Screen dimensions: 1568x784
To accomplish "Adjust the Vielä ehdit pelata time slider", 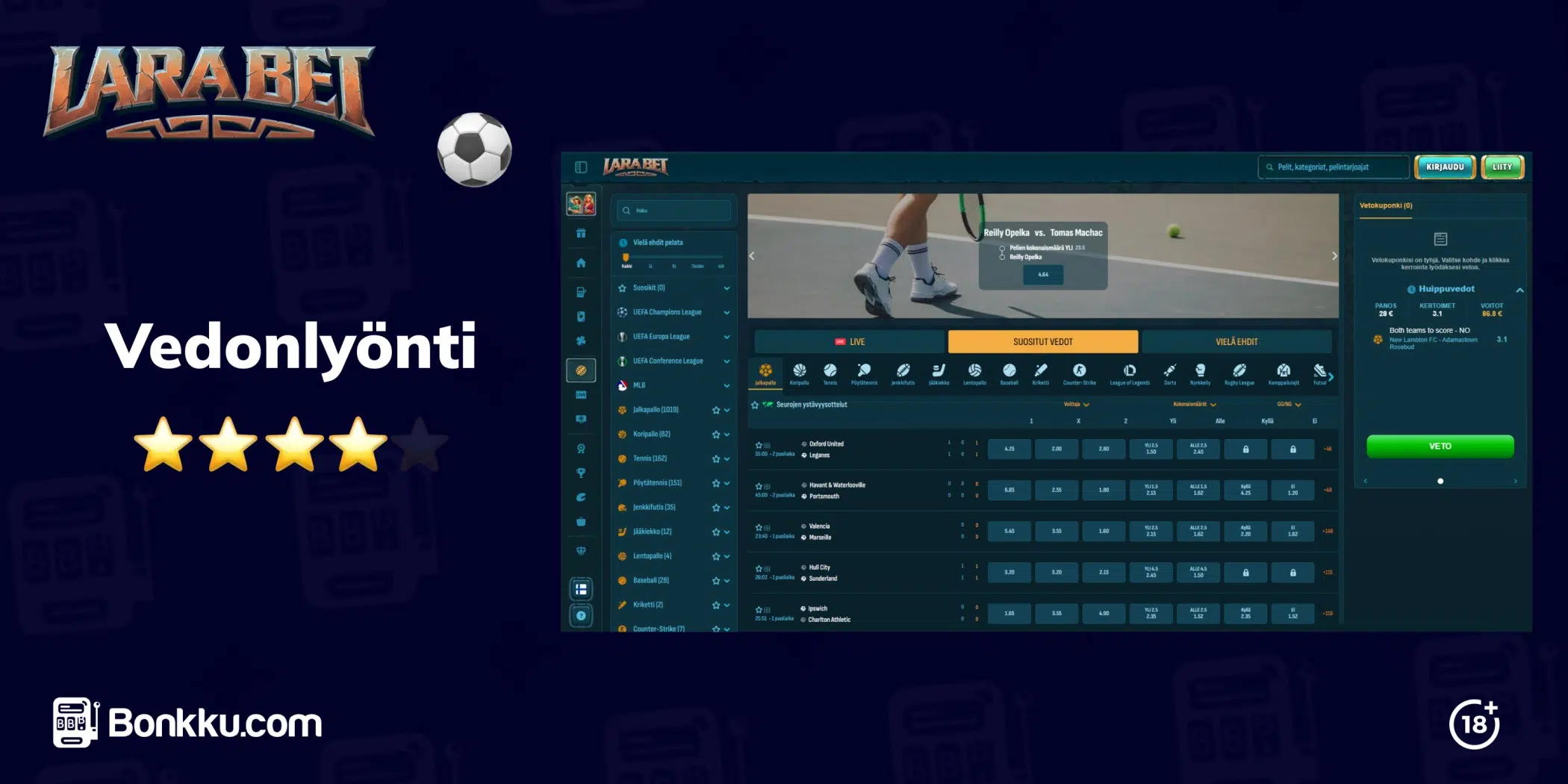I will 626,258.
